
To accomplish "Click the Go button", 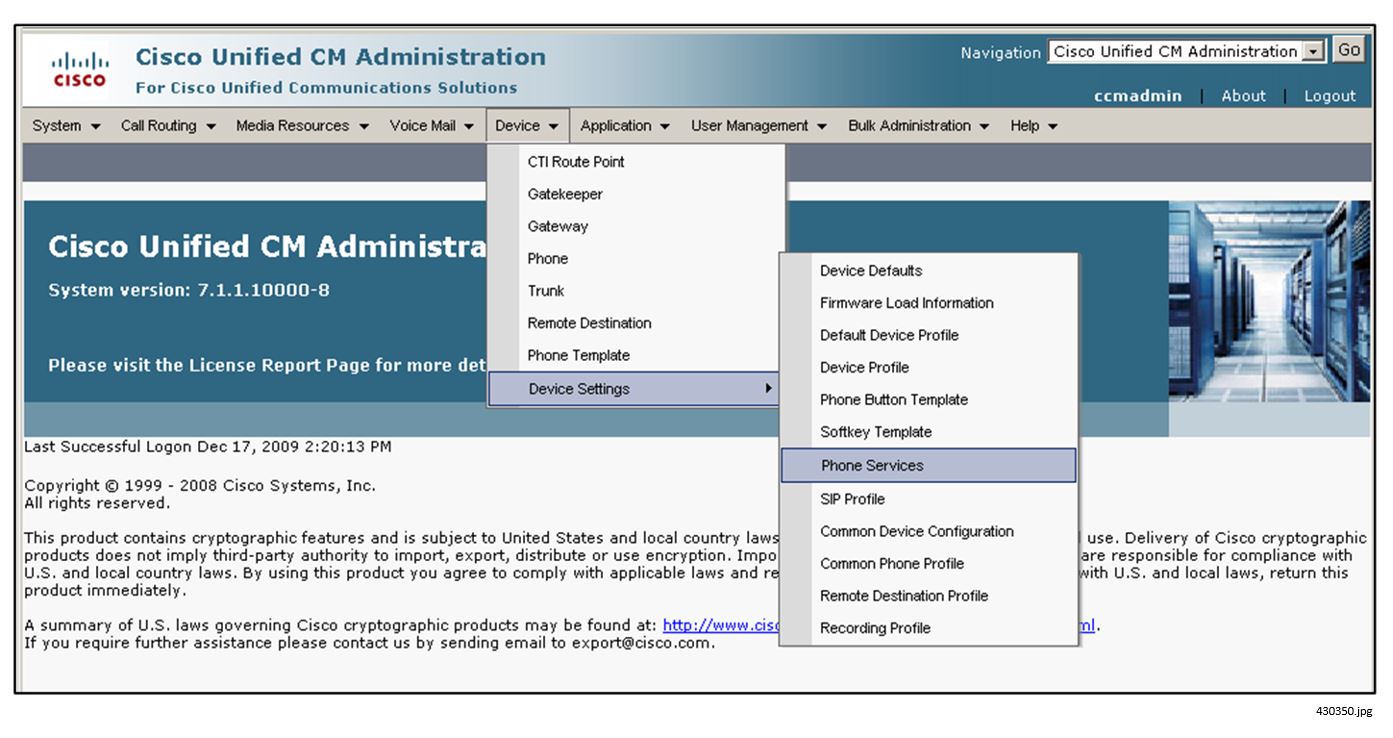I will (x=1349, y=51).
